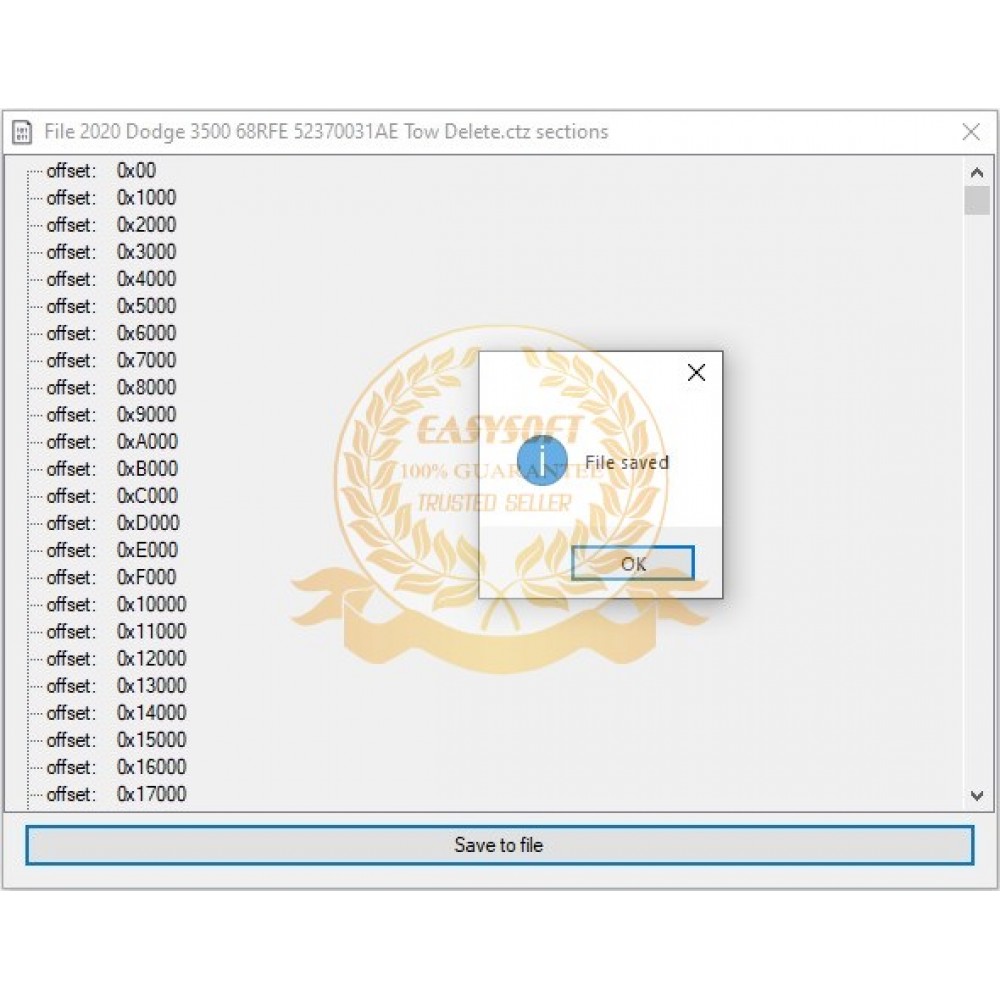Screen dimensions: 1000x1000
Task: Select the offset 0x8000 row
Action: click(x=112, y=388)
